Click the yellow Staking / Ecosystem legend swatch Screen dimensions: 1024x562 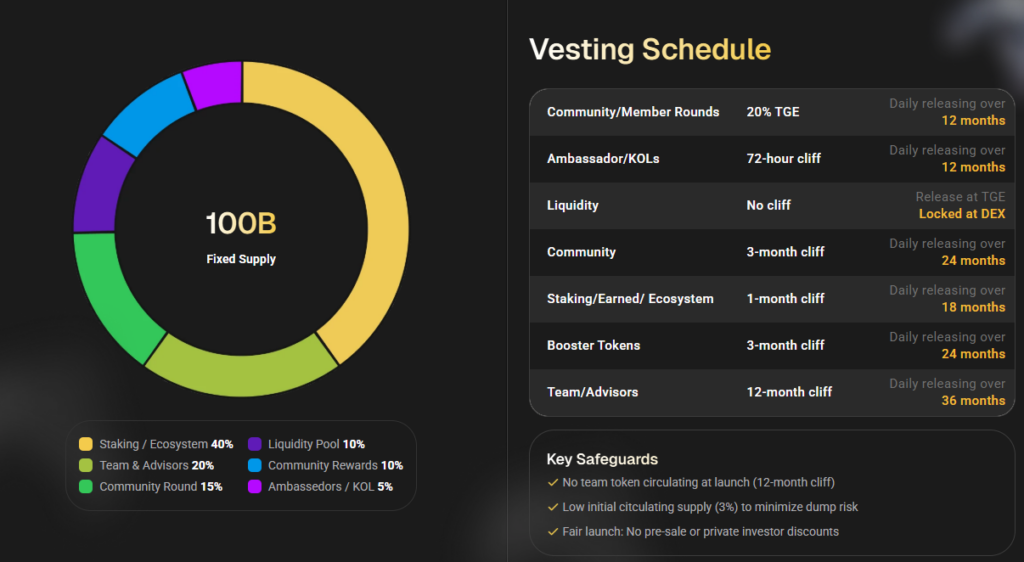pos(86,444)
